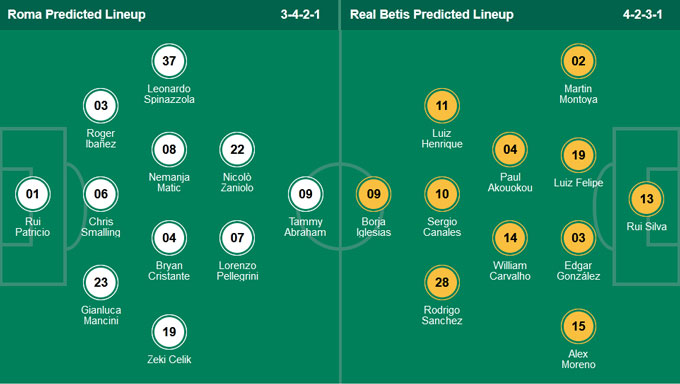The width and height of the screenshot is (680, 384).
Task: Select Rui Silva's number 13 badge
Action: pos(646,199)
